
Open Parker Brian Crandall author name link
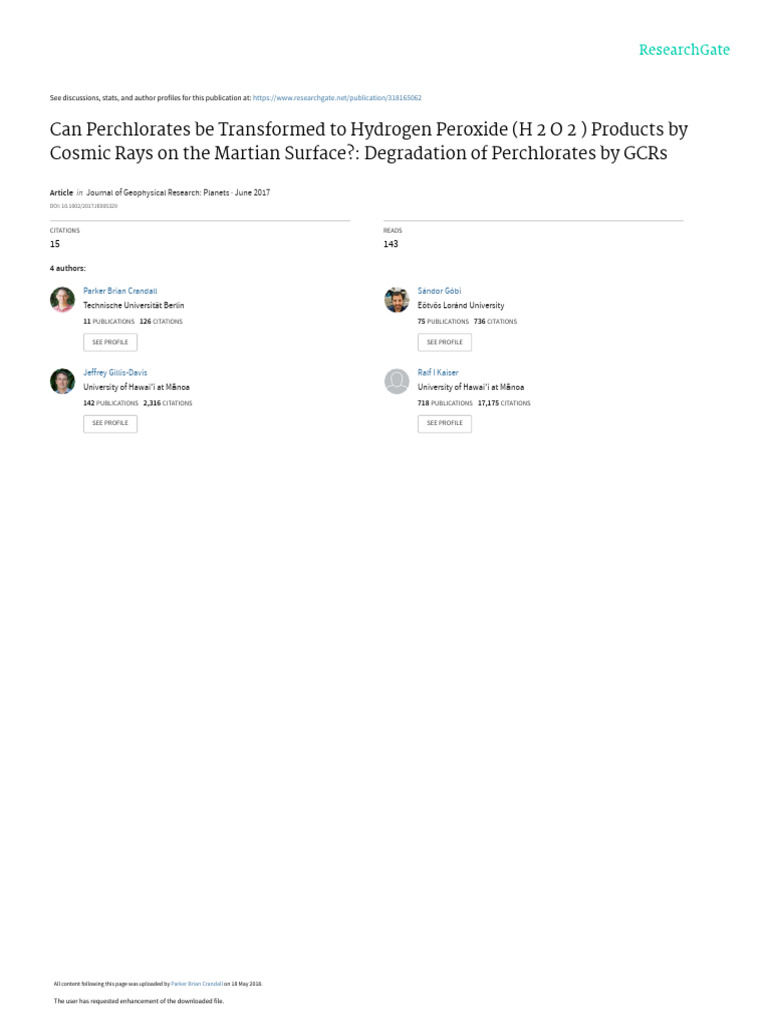tap(121, 290)
